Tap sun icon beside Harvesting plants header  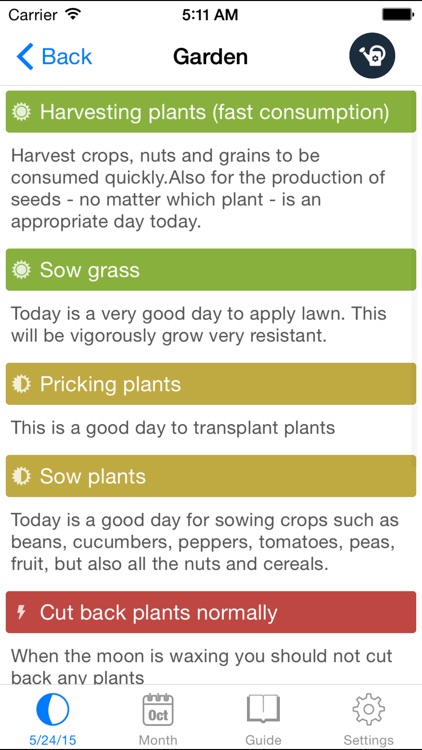(x=21, y=112)
